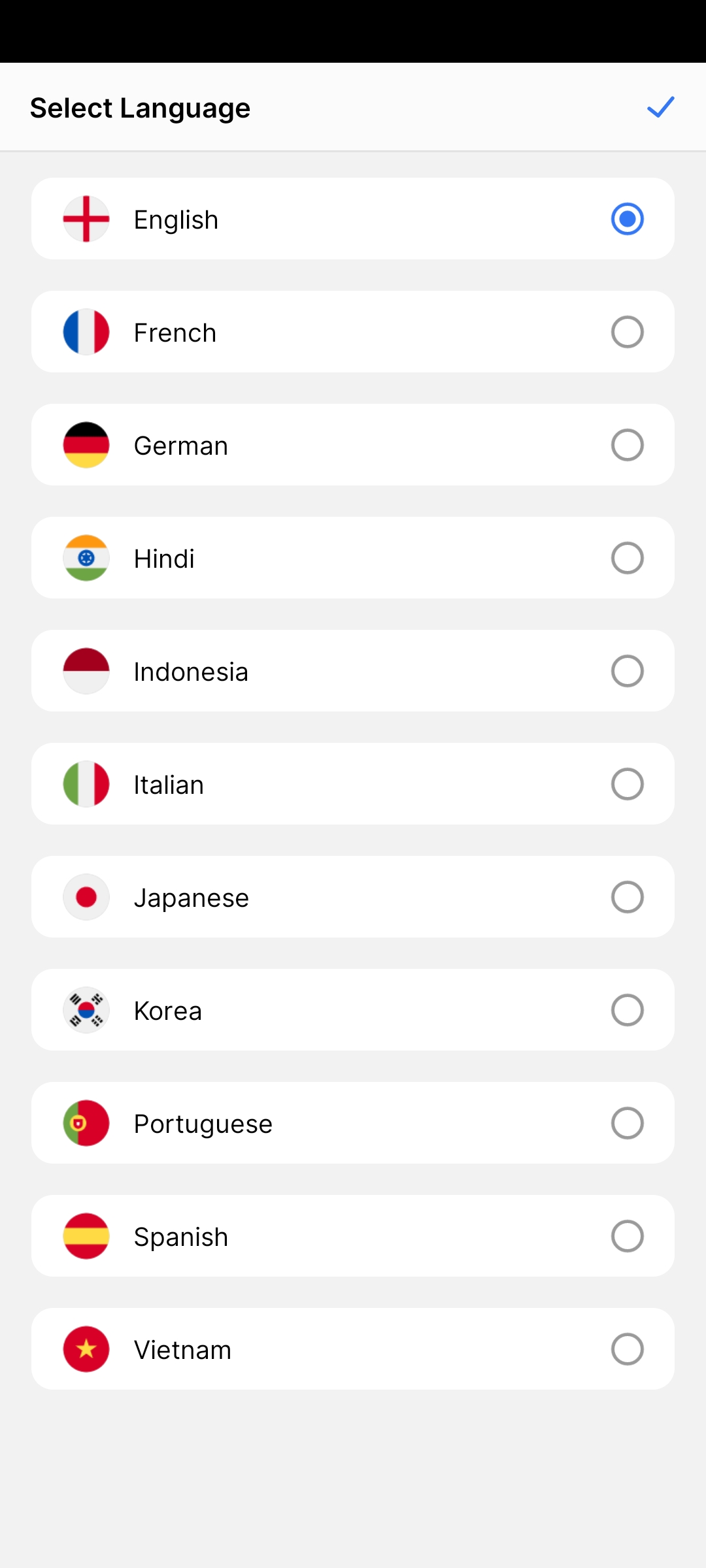
Task: Select the French radio button
Action: [x=627, y=332]
